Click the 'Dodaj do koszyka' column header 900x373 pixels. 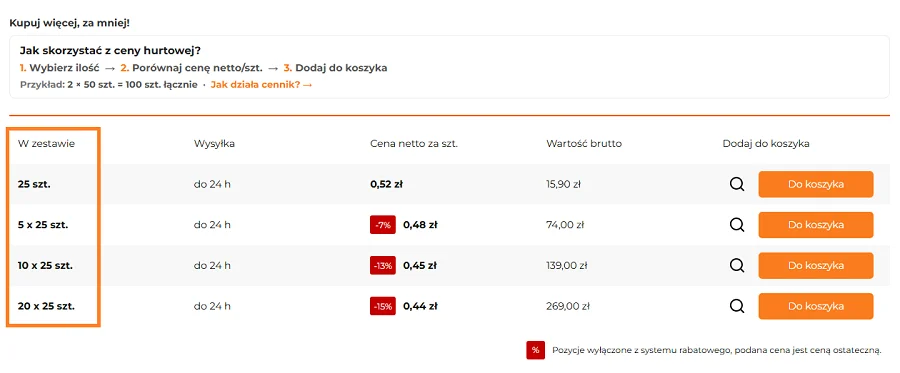(x=766, y=143)
